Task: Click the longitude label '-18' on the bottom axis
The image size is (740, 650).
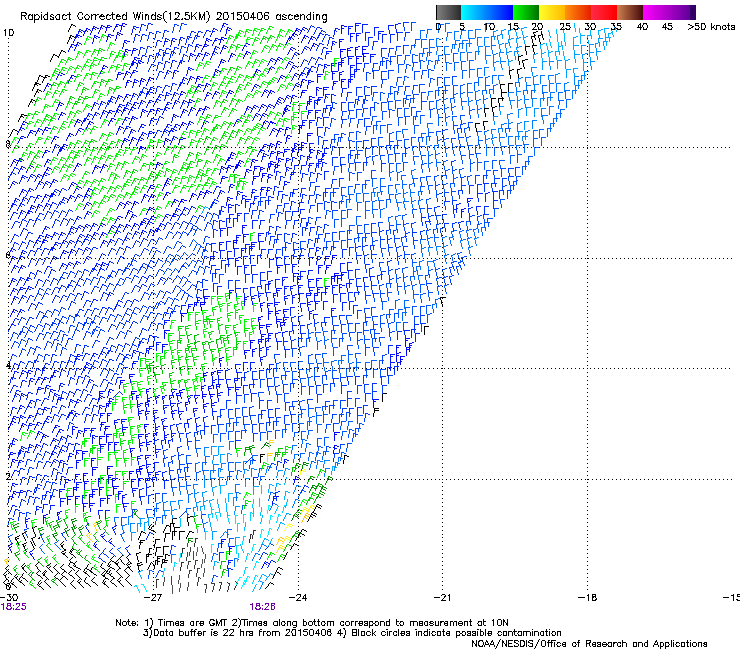Action: (x=588, y=598)
